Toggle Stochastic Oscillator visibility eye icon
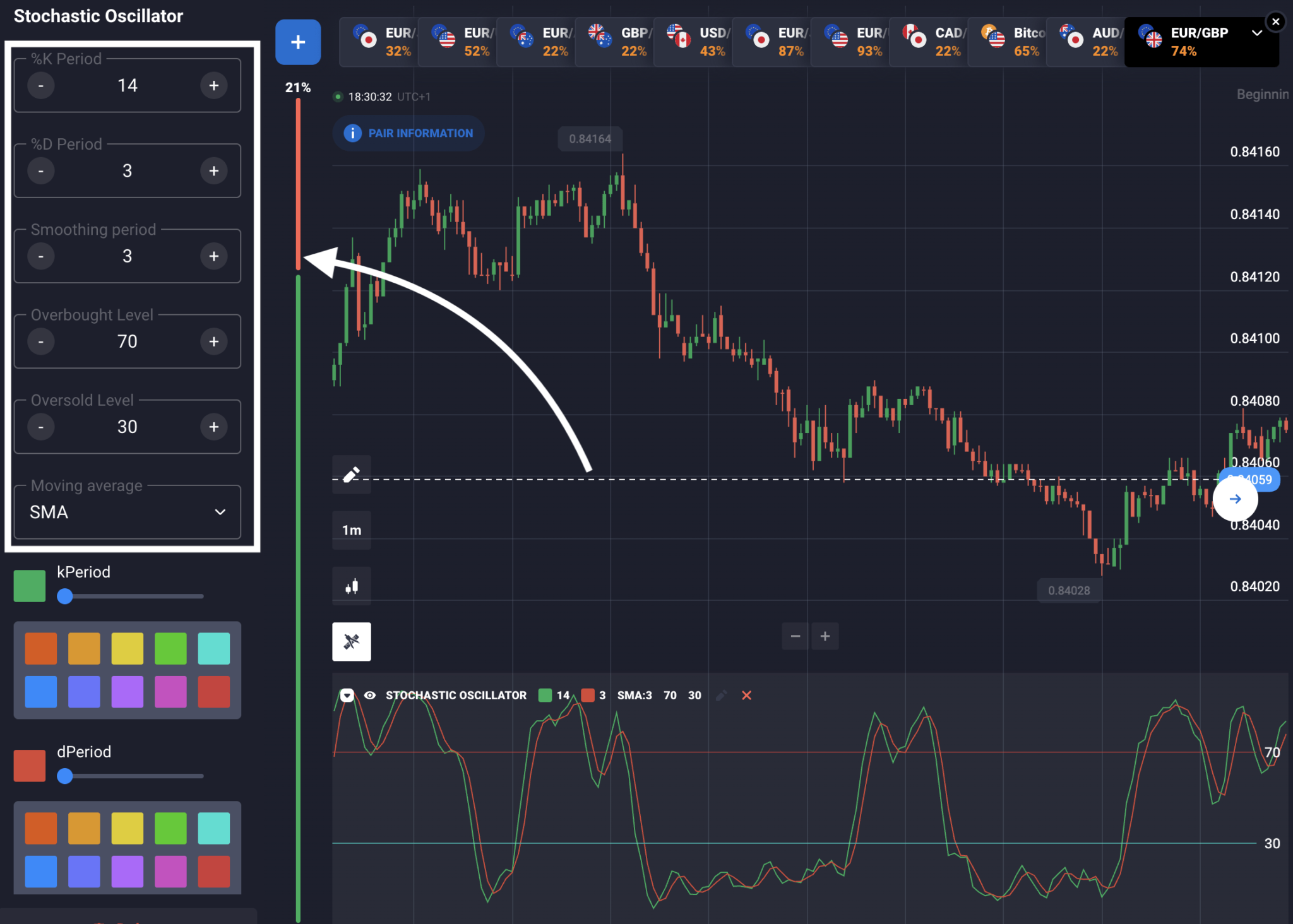This screenshot has width=1293, height=924. 371,695
